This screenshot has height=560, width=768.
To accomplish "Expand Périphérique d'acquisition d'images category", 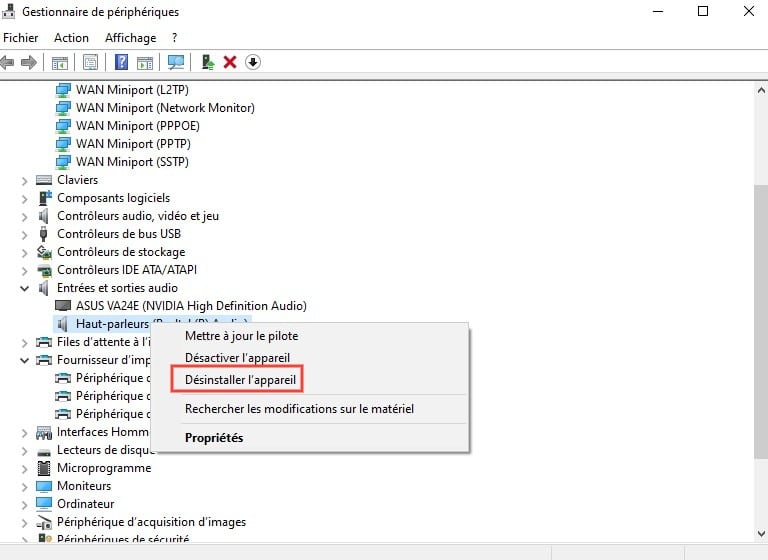I will (x=24, y=523).
